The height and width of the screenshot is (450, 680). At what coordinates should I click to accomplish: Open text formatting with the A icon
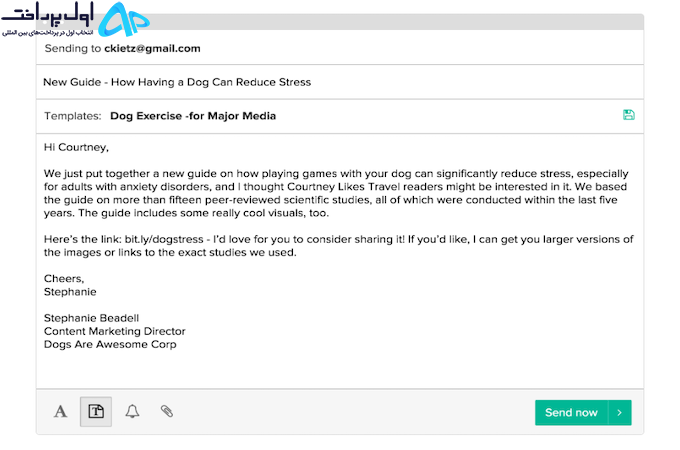pos(60,411)
